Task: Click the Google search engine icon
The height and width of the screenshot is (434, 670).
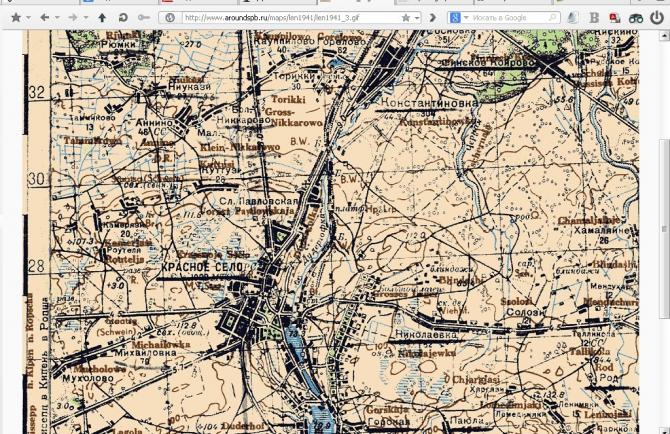Action: point(455,18)
